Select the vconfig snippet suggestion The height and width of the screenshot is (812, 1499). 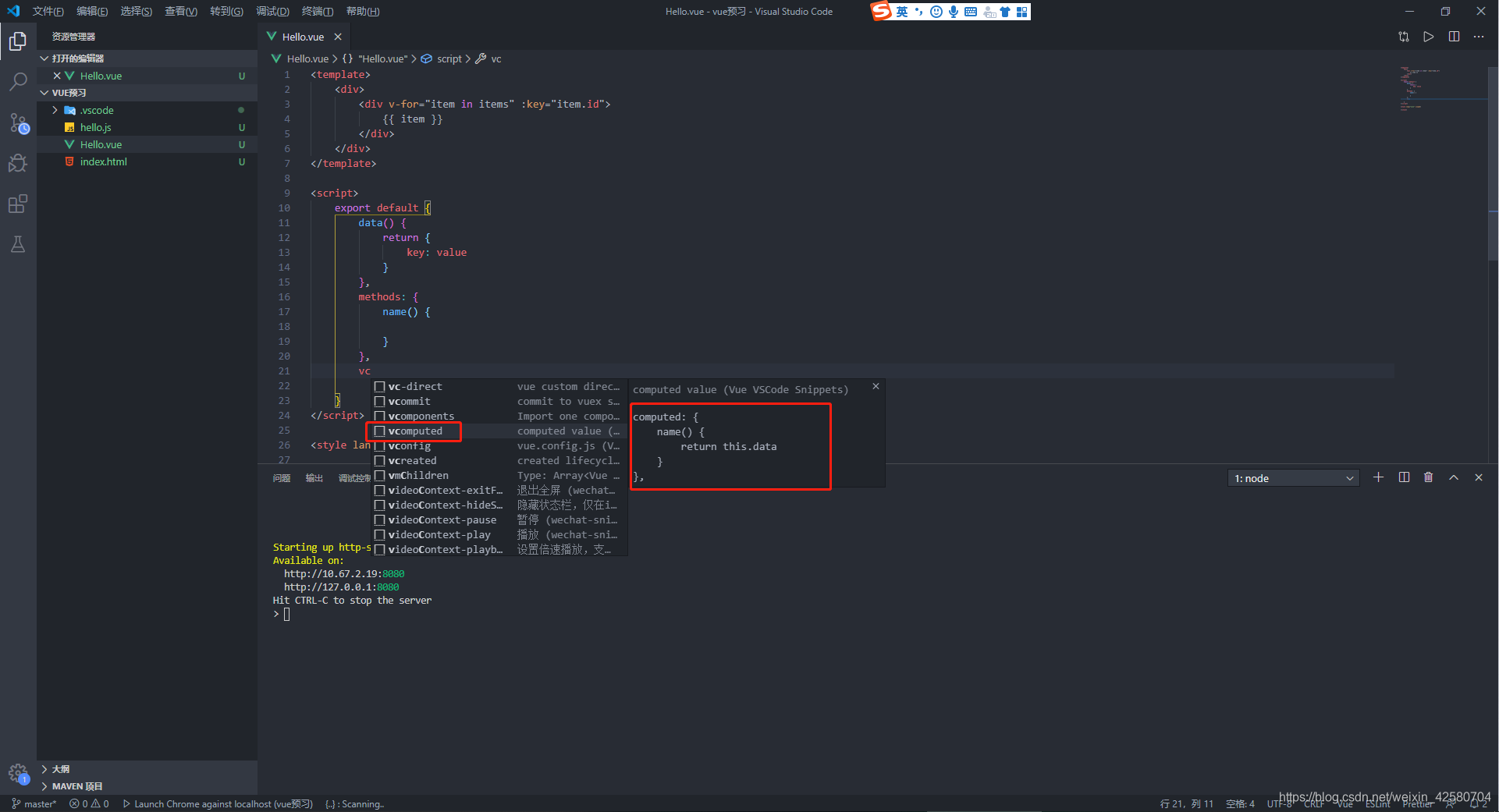coord(499,446)
